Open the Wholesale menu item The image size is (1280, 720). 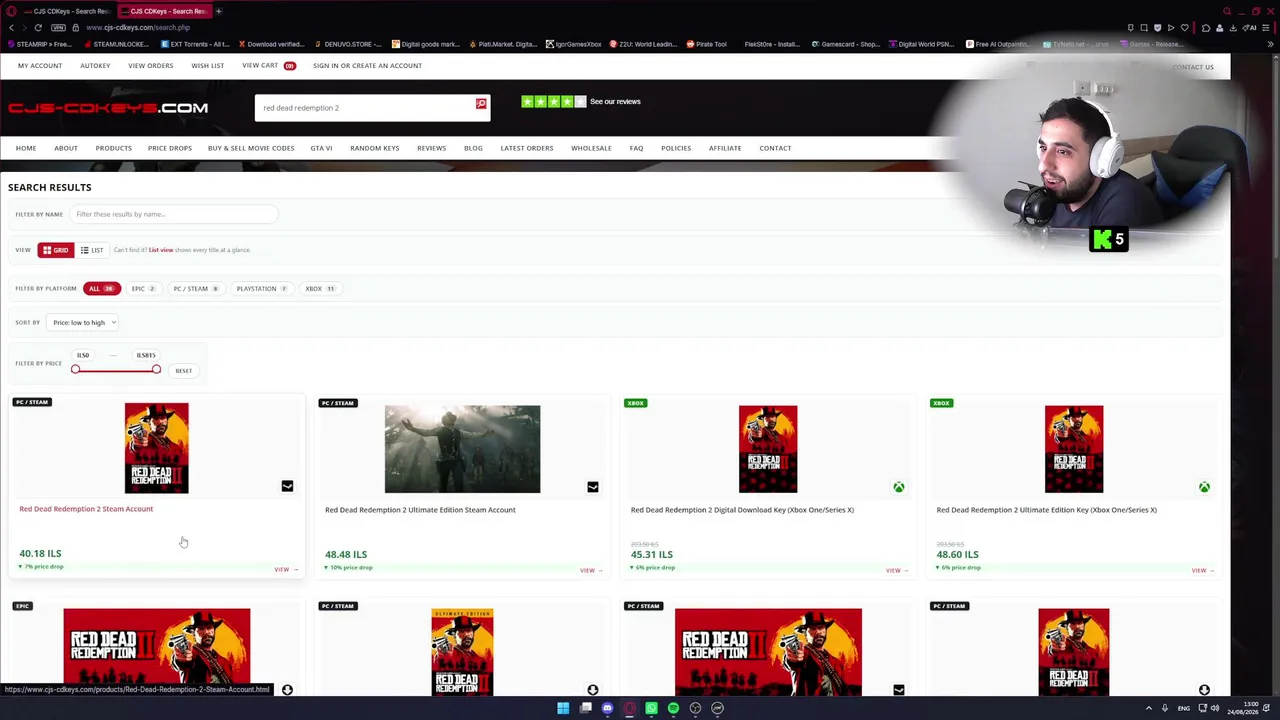point(591,148)
